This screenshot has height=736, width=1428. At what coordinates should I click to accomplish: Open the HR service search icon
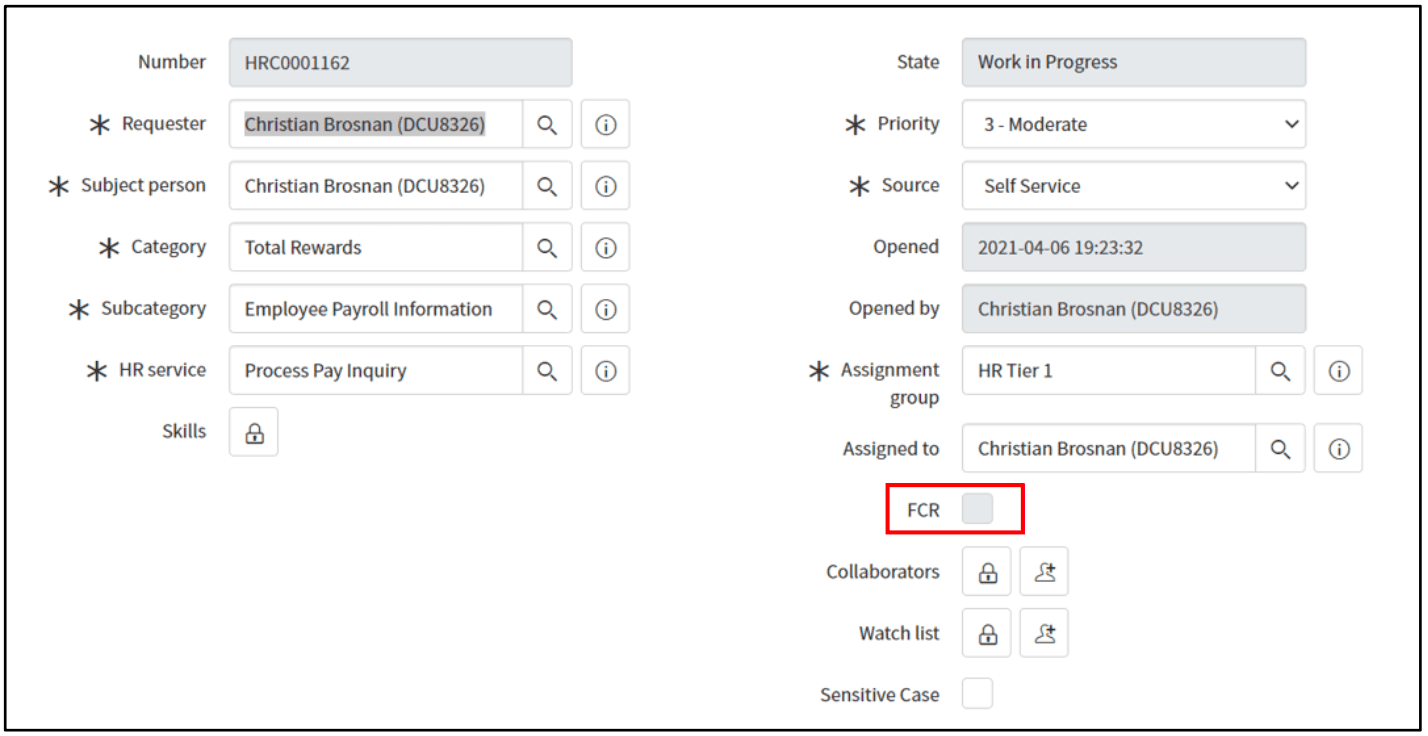pyautogui.click(x=545, y=370)
